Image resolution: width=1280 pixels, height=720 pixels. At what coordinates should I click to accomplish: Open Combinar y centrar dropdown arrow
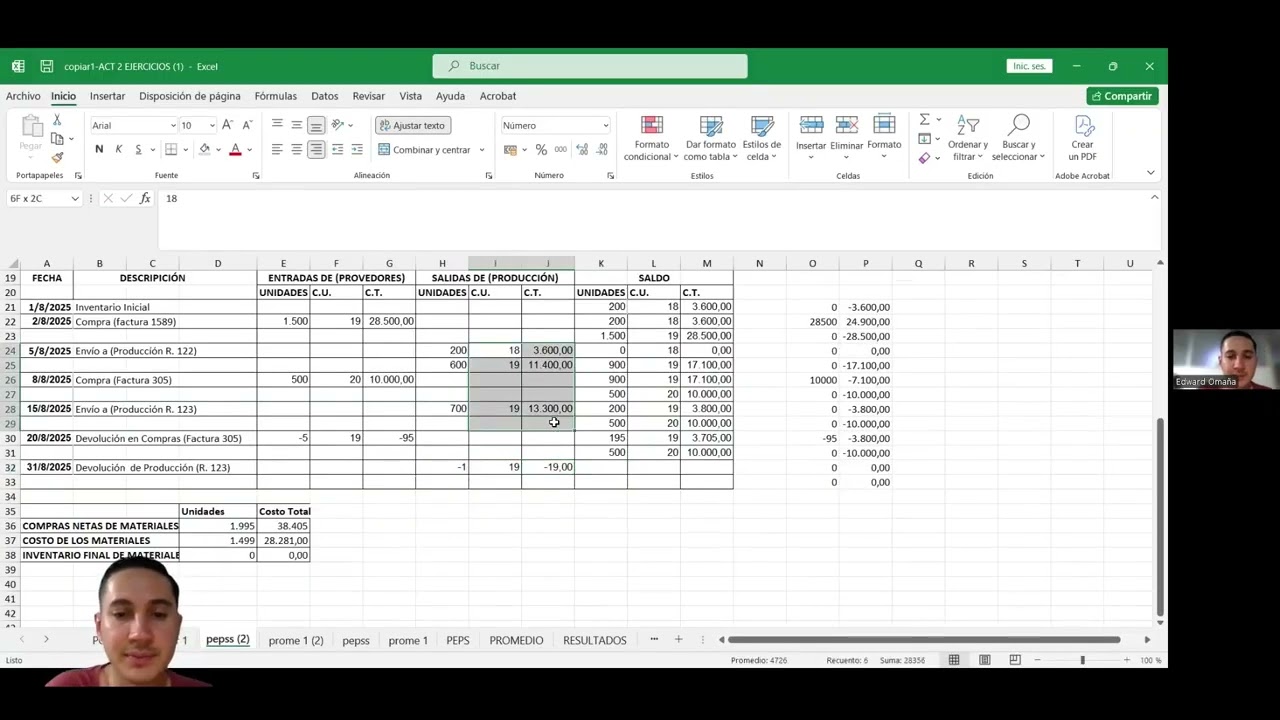481,150
